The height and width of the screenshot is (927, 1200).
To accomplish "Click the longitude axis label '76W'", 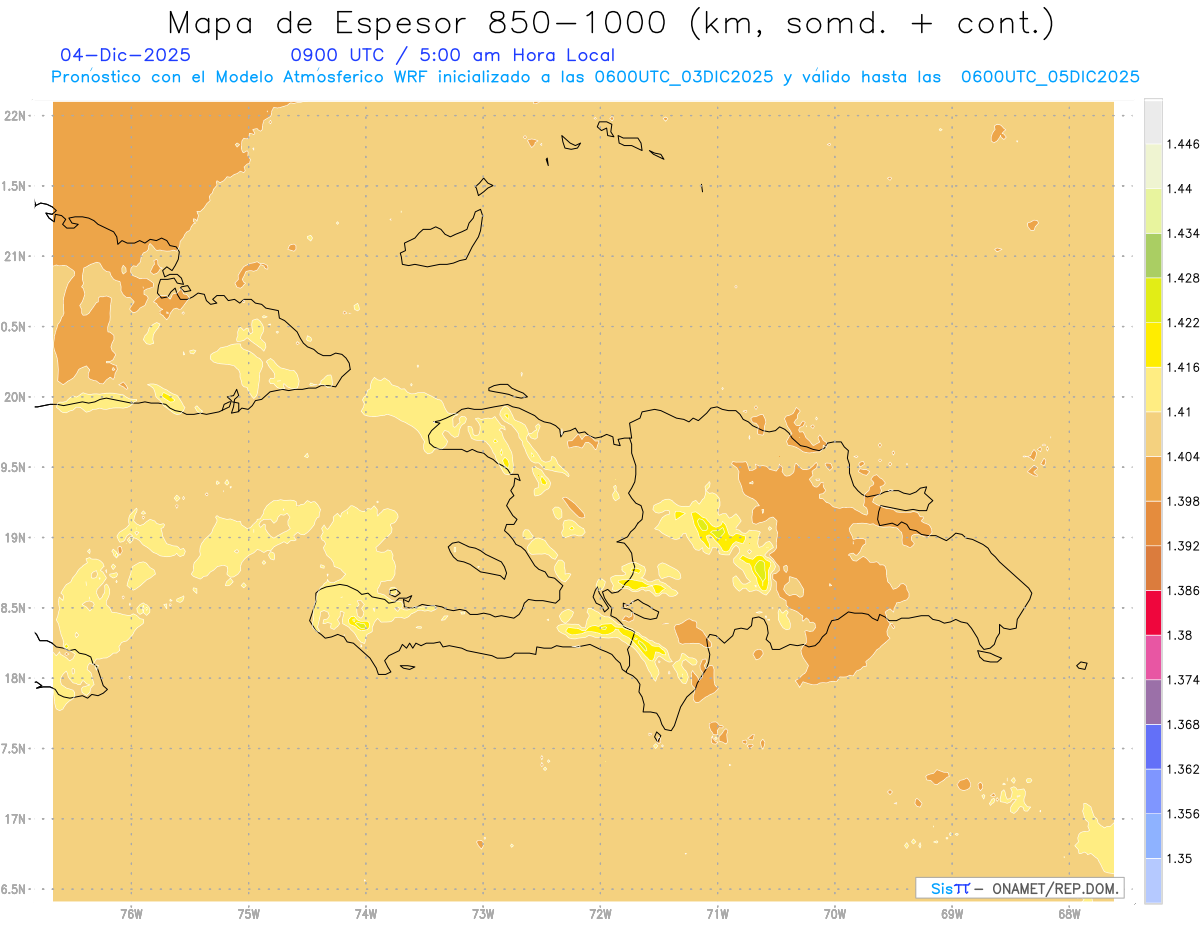I will [x=131, y=913].
